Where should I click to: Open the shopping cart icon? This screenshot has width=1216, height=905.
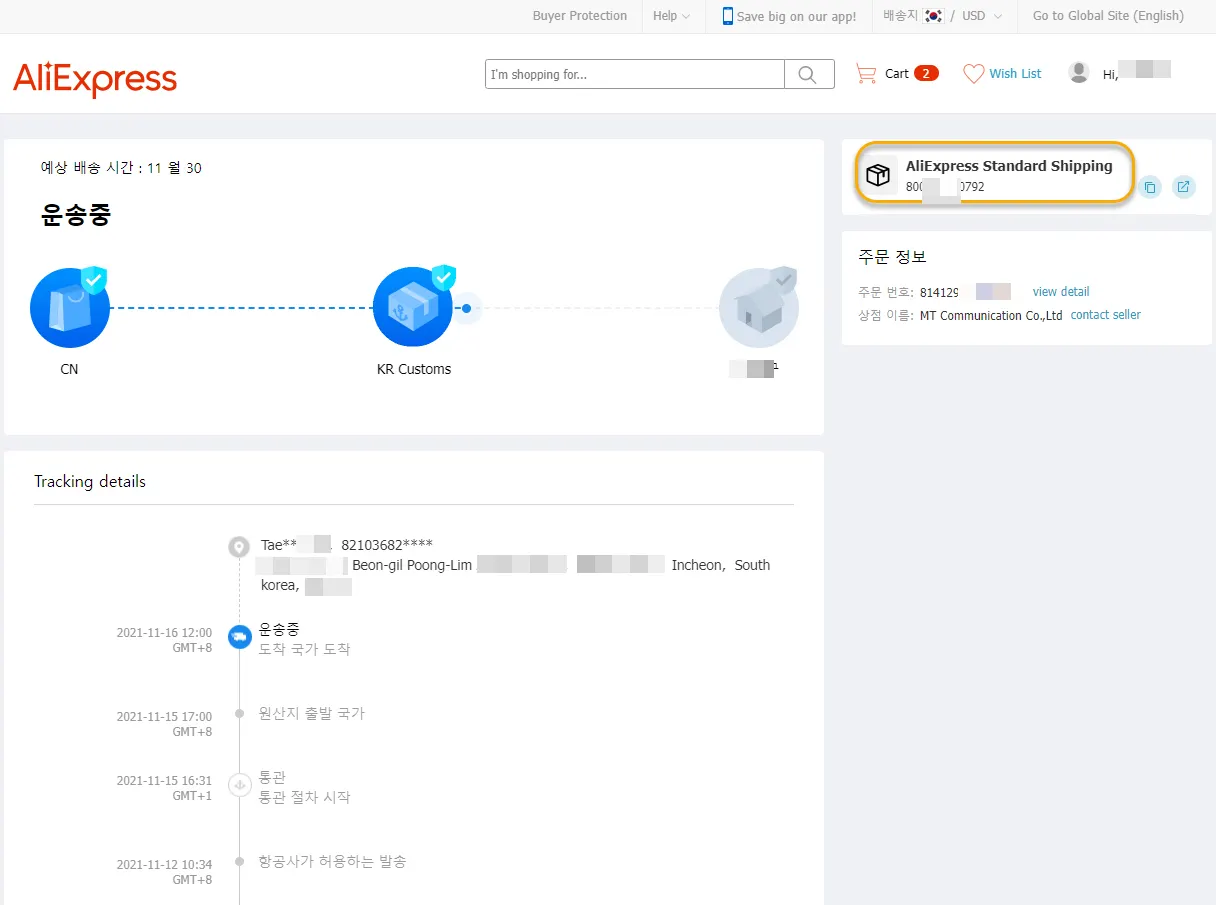(x=866, y=73)
